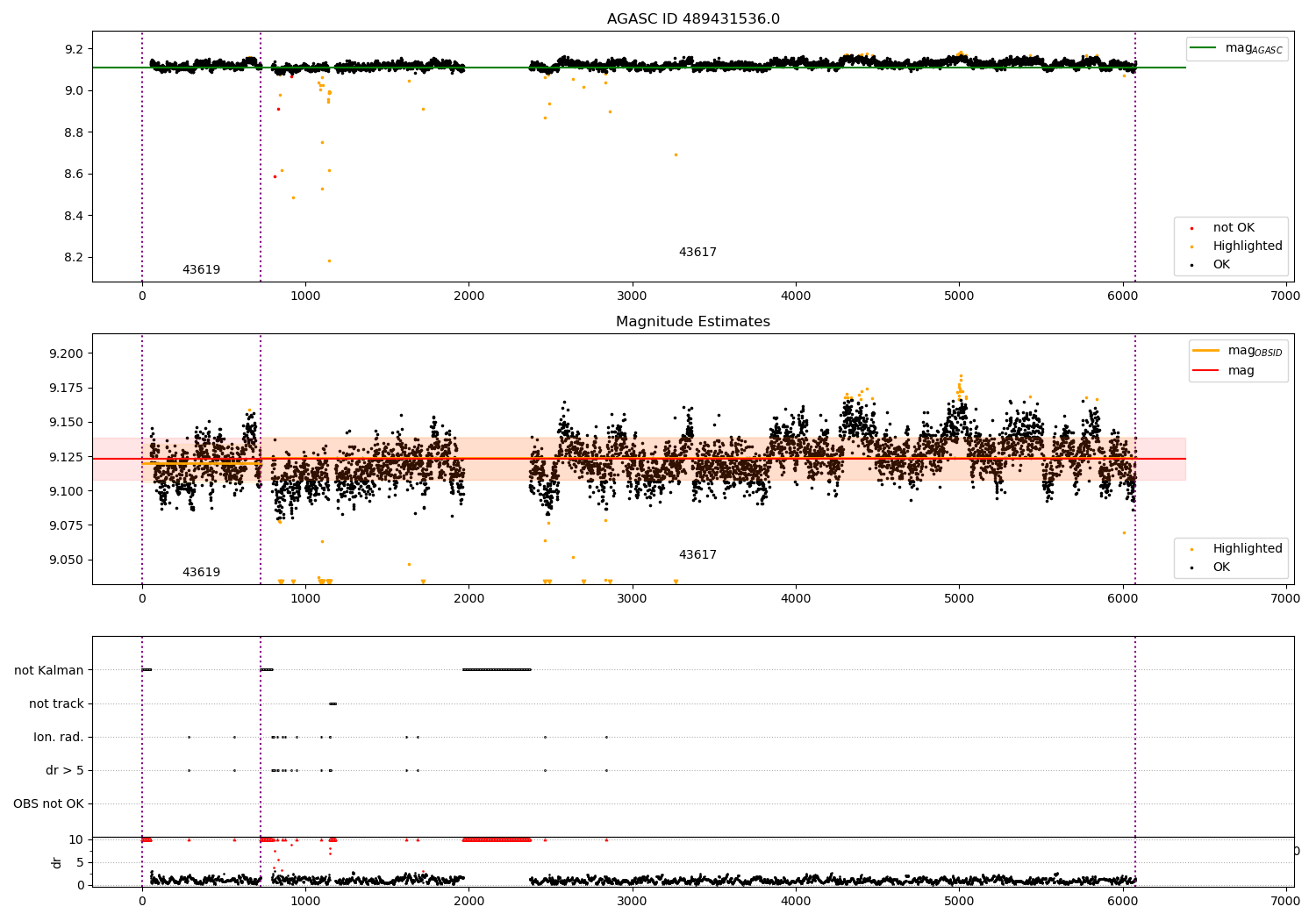Click the 'Ion. rad.' row label
1316x921 pixels.
point(59,737)
